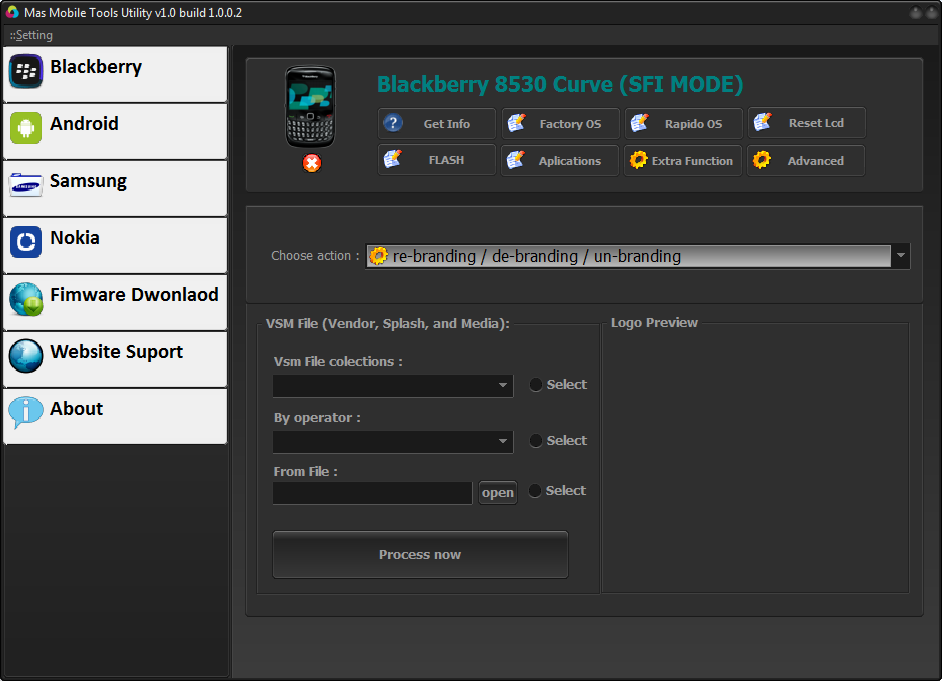Select the By operator radio button
942x681 pixels.
coord(535,441)
